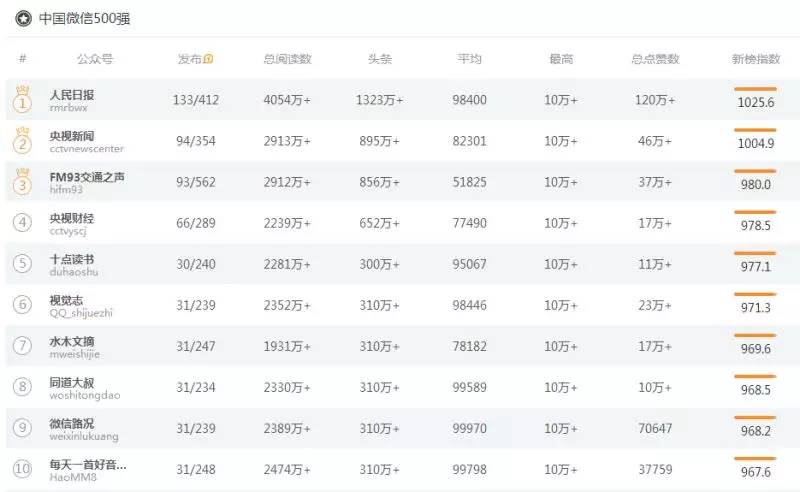Screen dimensions: 800x492
Task: Sort by the 头条 column header
Action: tap(380, 59)
